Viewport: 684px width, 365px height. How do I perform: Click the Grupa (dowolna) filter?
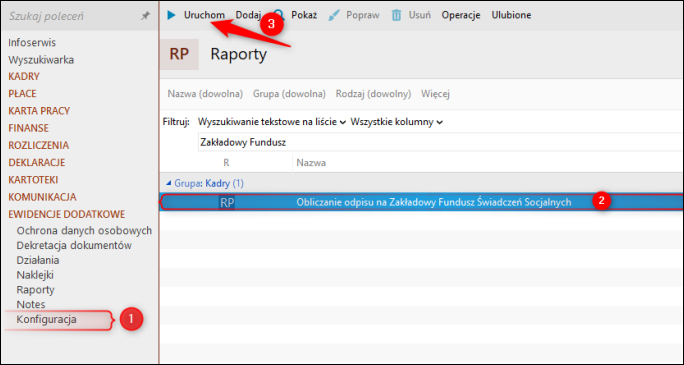(x=289, y=94)
